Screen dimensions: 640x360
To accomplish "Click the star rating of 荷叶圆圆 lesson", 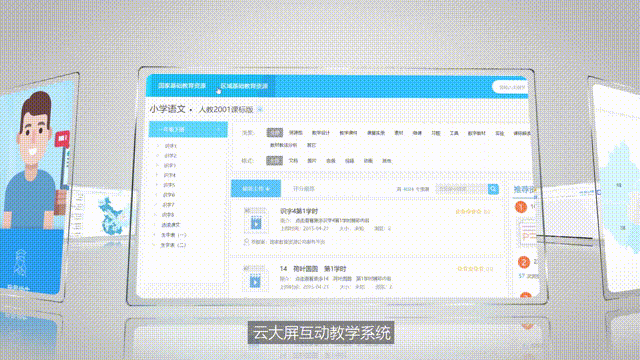I will [471, 269].
